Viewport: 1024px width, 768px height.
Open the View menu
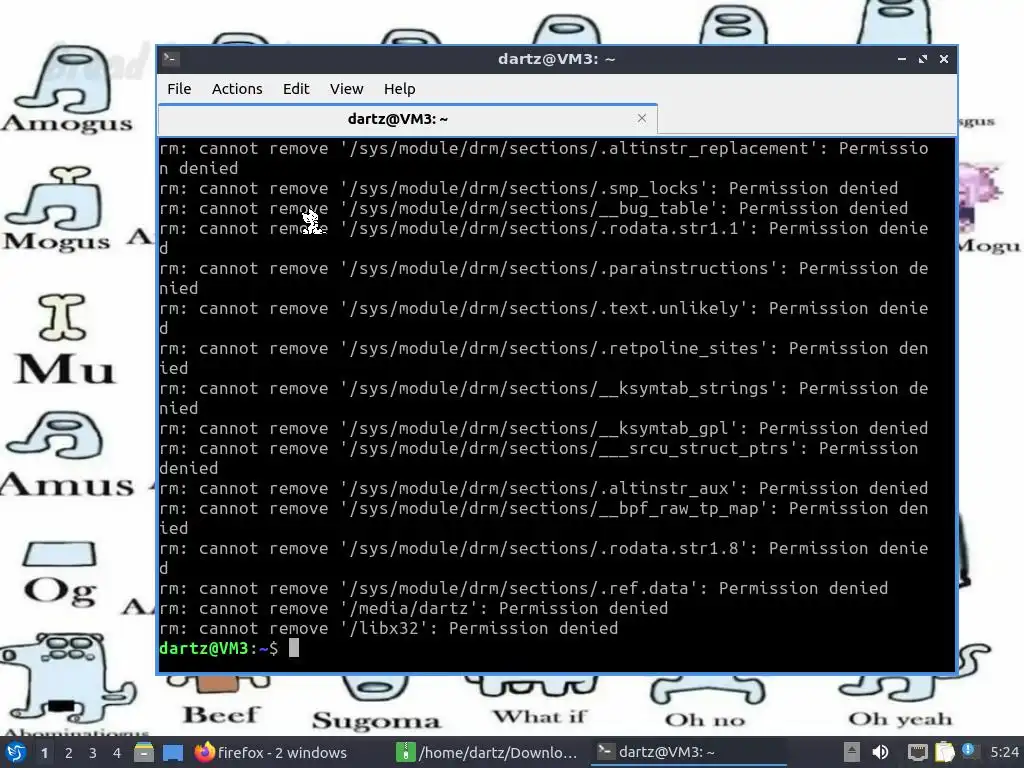pyautogui.click(x=346, y=89)
